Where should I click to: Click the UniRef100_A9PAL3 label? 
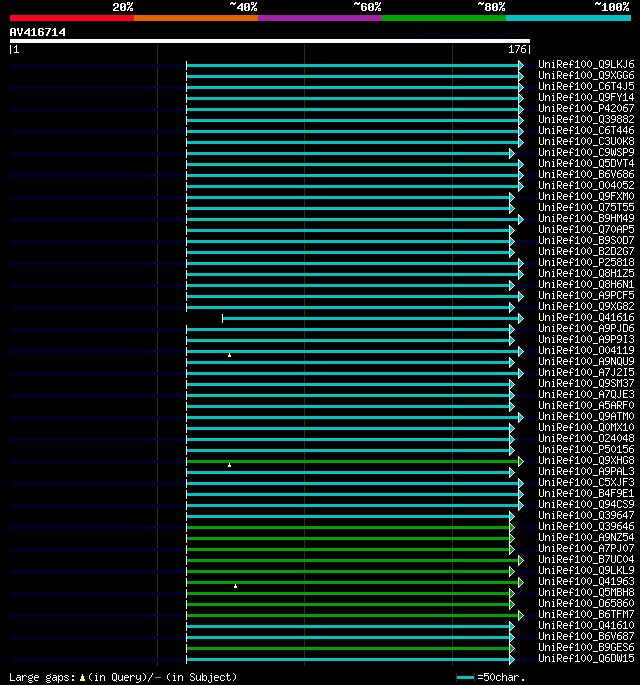(x=586, y=471)
